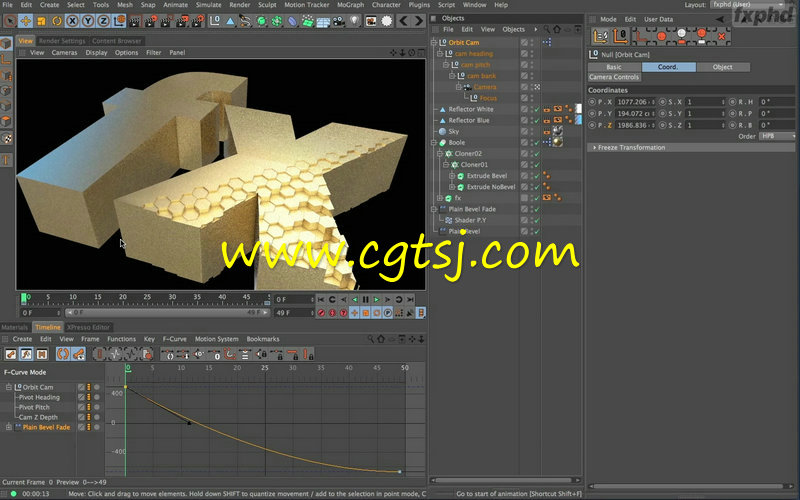Play animation forwards

tap(377, 299)
